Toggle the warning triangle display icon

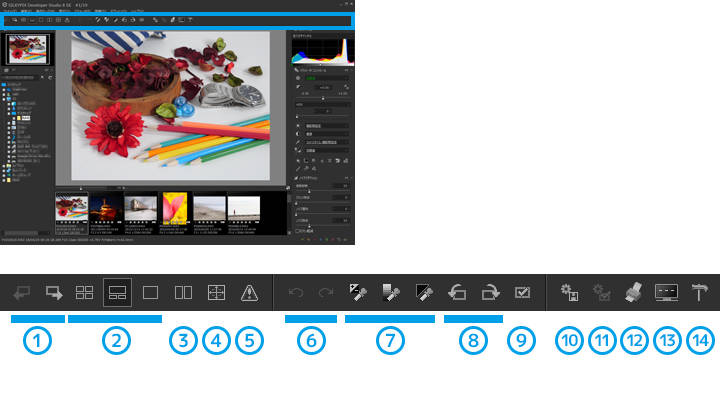(249, 293)
